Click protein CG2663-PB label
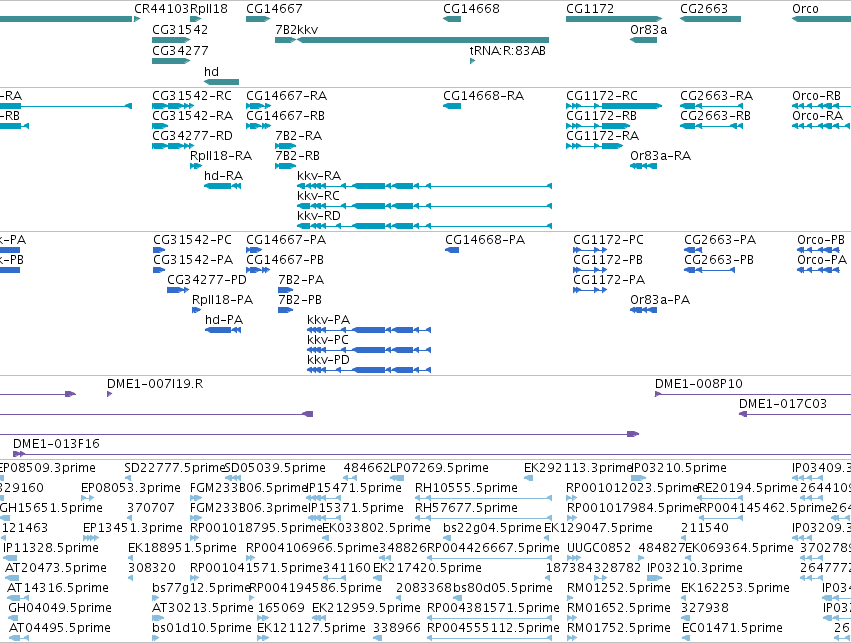 point(719,260)
